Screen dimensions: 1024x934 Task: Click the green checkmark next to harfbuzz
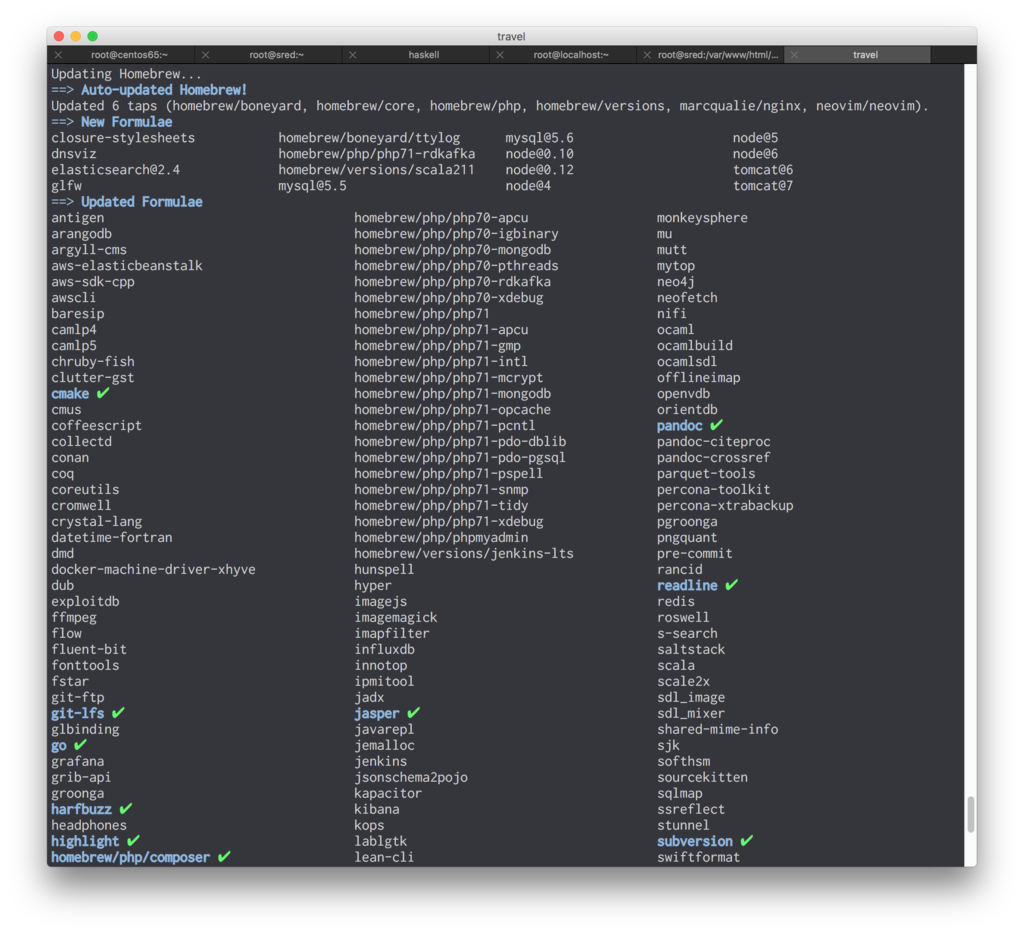[x=126, y=809]
